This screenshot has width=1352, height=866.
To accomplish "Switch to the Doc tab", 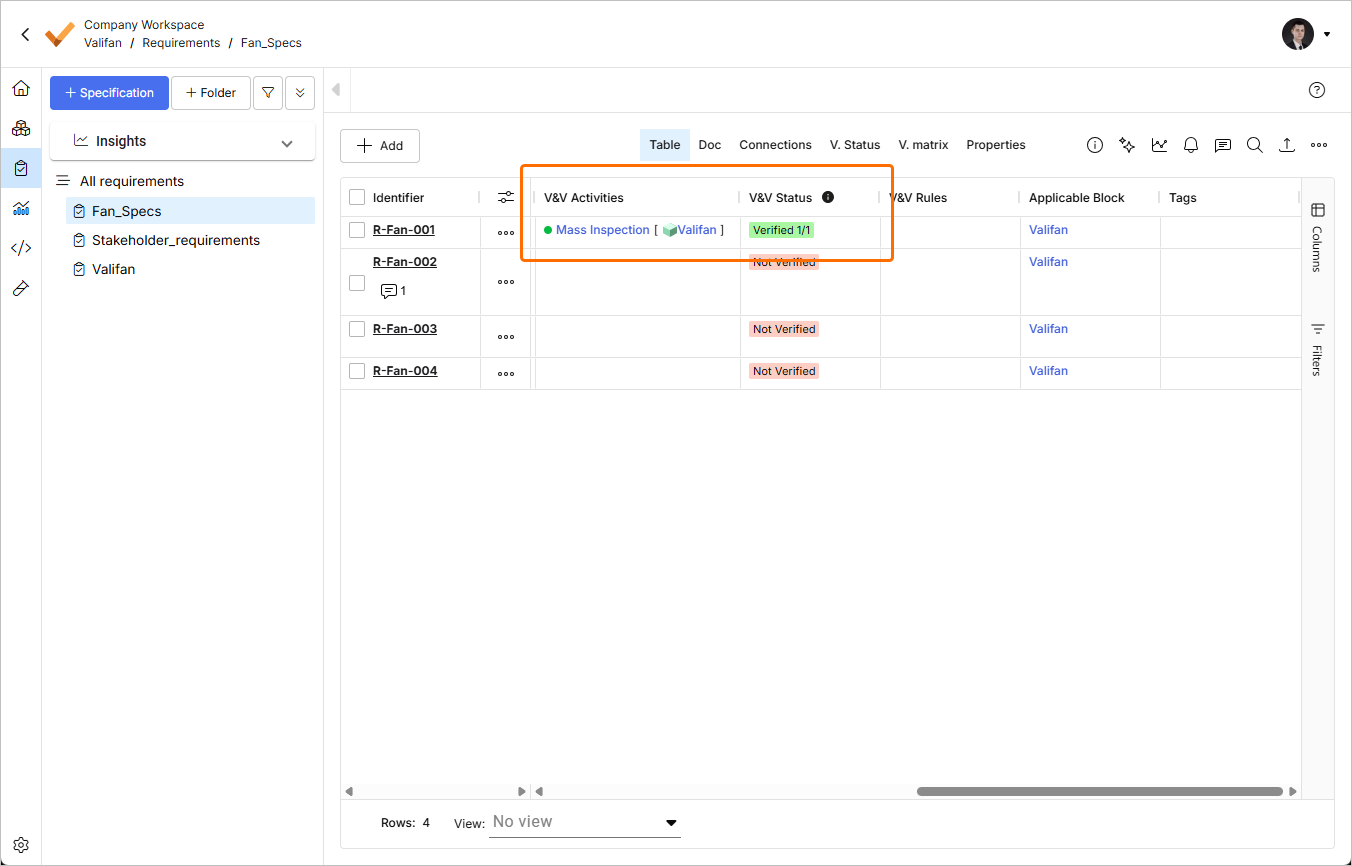I will (x=710, y=145).
